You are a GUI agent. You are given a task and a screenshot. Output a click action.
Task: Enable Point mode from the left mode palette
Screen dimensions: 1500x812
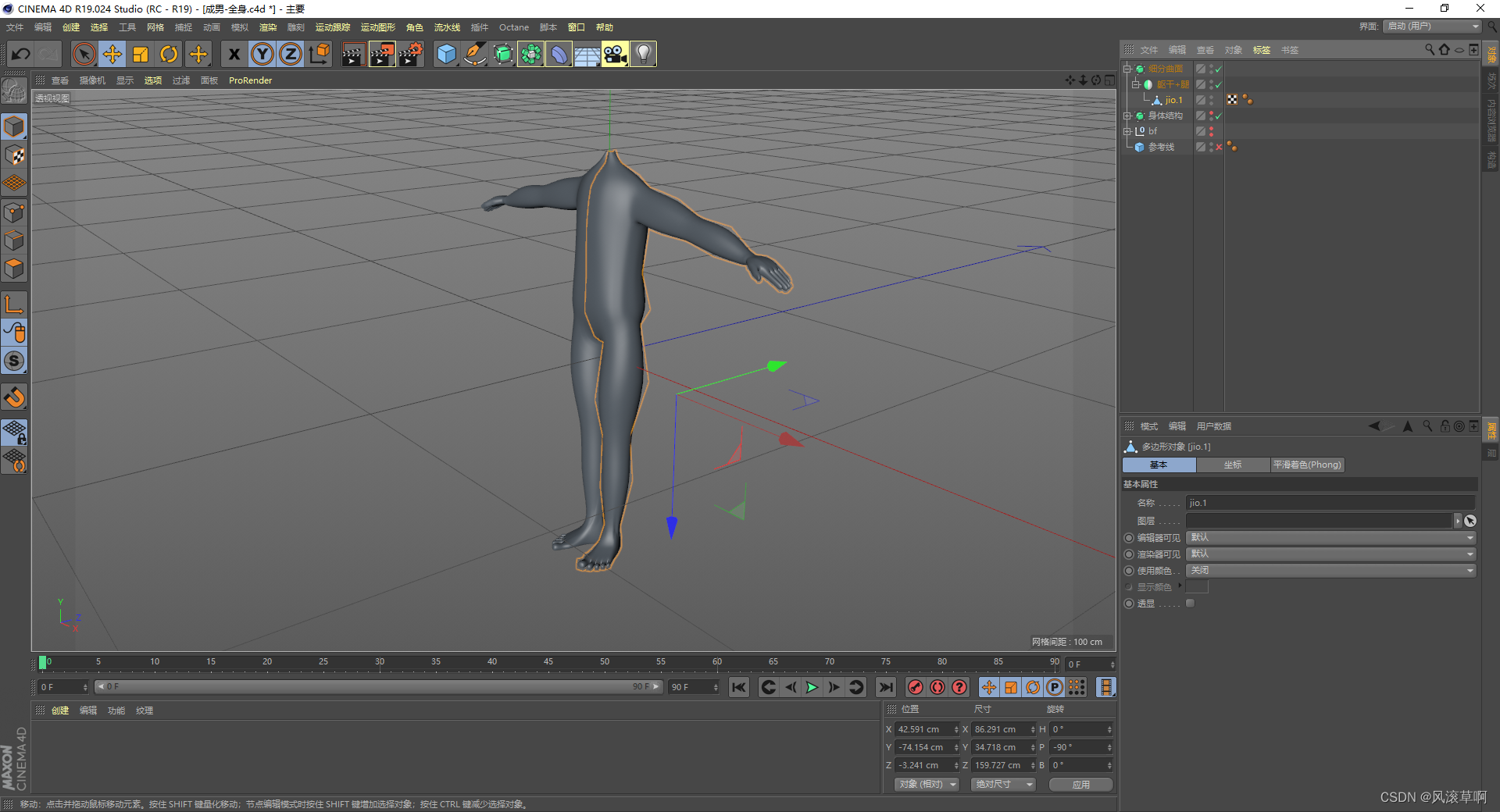click(x=14, y=212)
